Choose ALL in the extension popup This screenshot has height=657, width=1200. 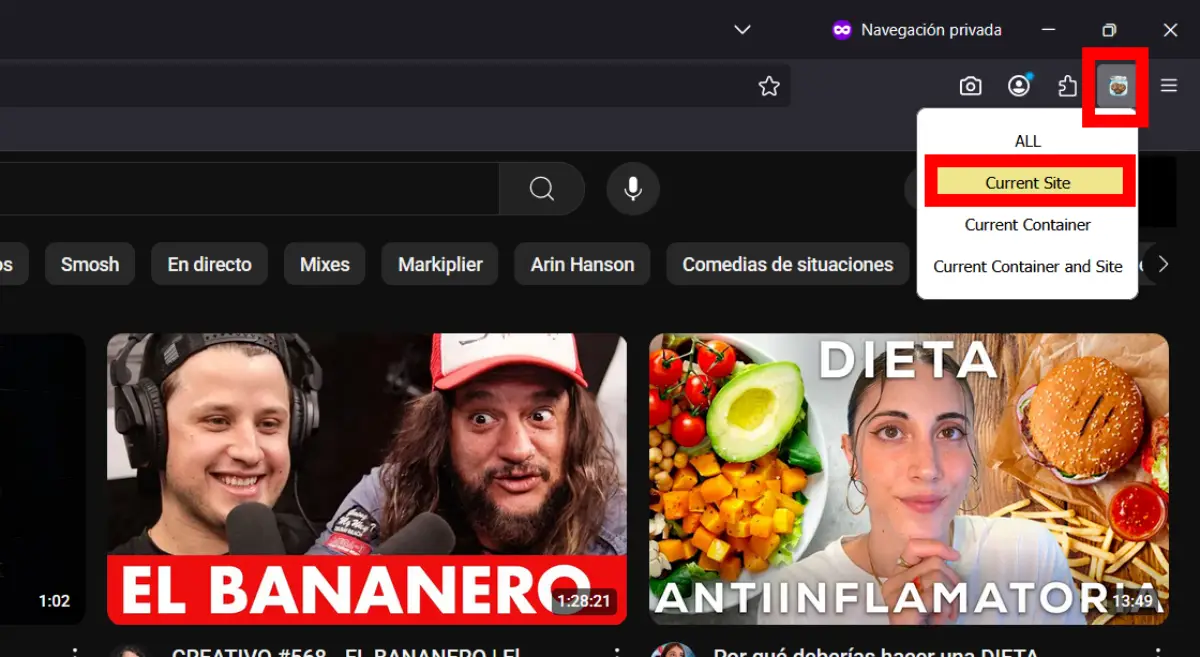click(1027, 141)
